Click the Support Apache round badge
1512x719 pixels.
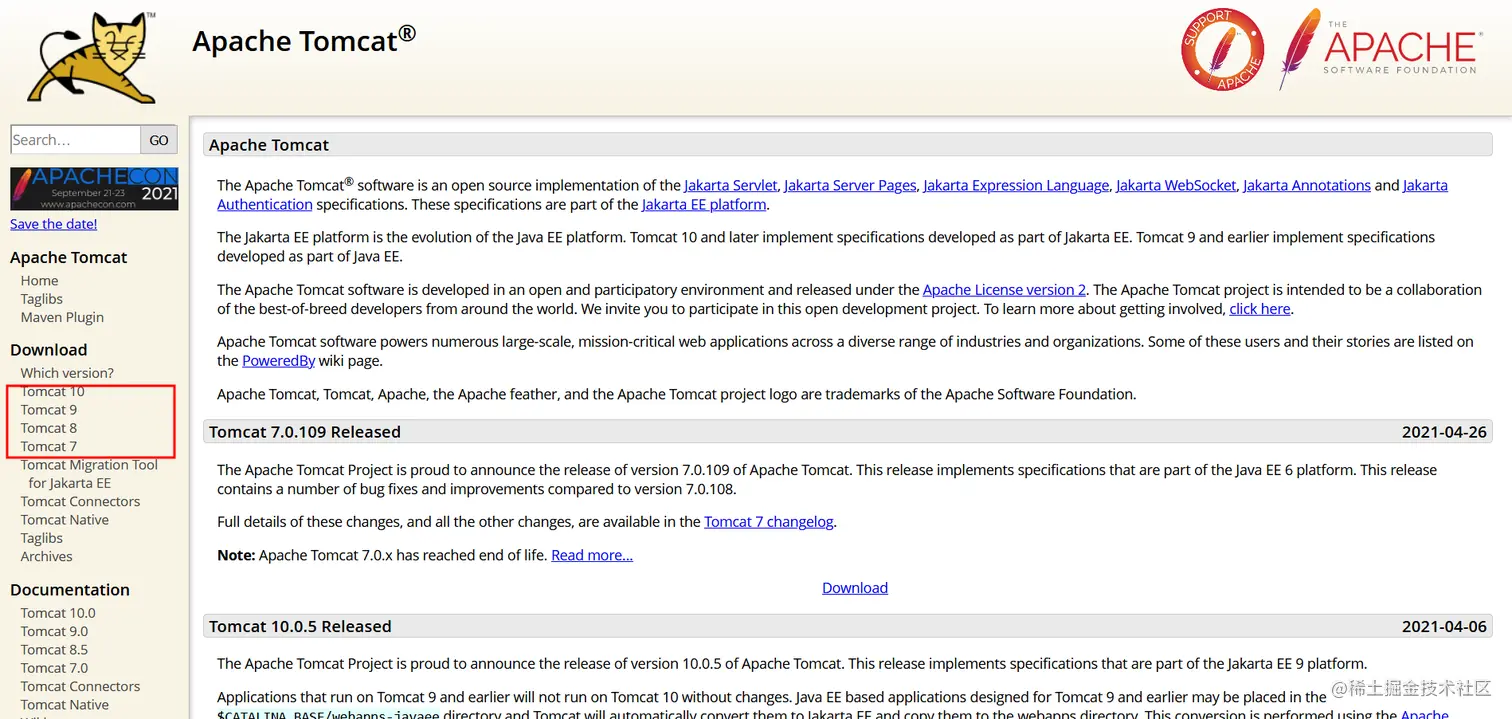pyautogui.click(x=1222, y=50)
